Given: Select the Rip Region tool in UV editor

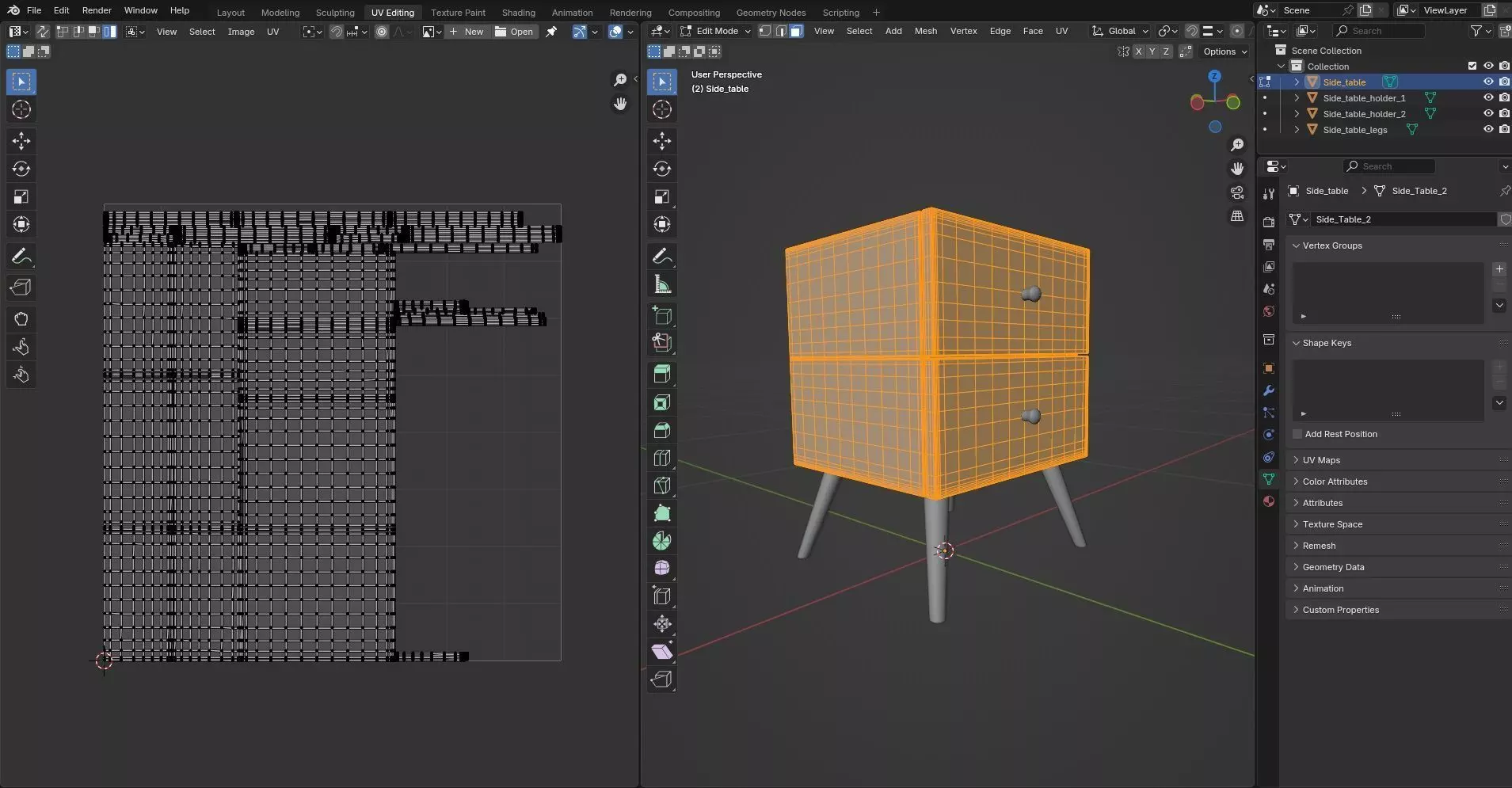Looking at the screenshot, I should (21, 287).
